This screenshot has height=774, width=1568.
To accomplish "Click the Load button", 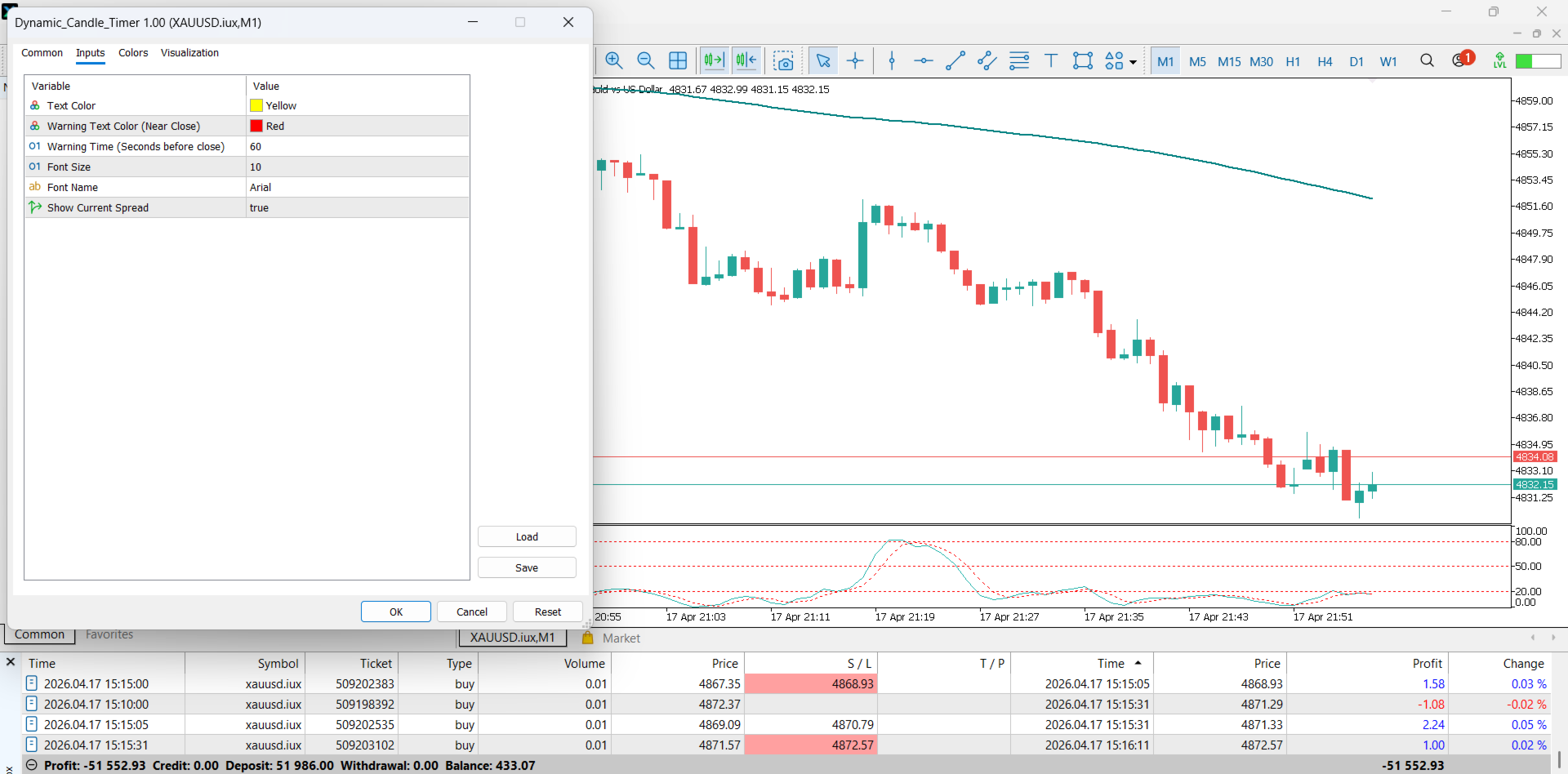I will (527, 536).
